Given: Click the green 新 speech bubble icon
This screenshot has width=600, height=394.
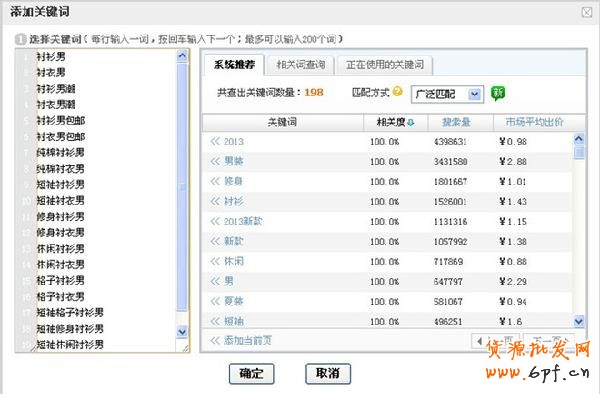Looking at the screenshot, I should pos(498,93).
